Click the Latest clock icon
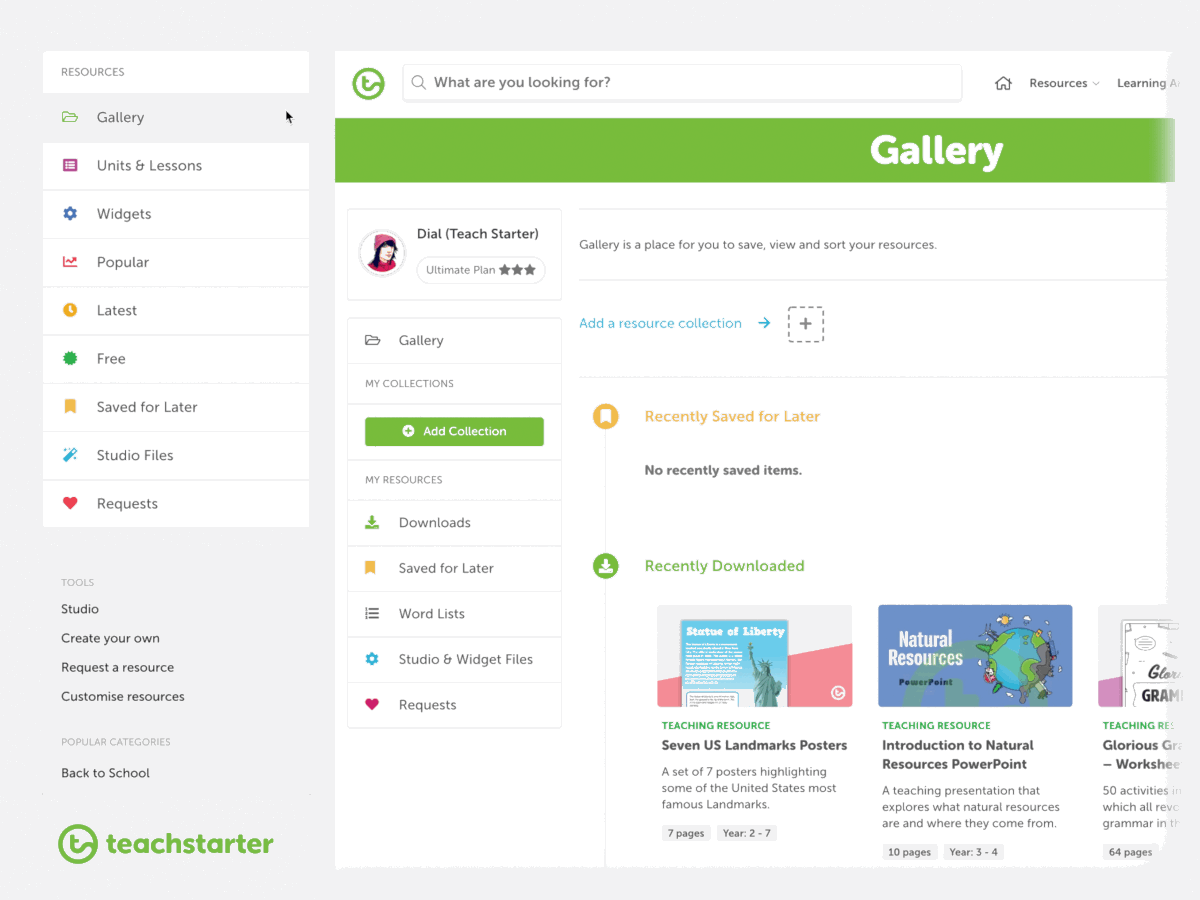The width and height of the screenshot is (1200, 900). (70, 310)
